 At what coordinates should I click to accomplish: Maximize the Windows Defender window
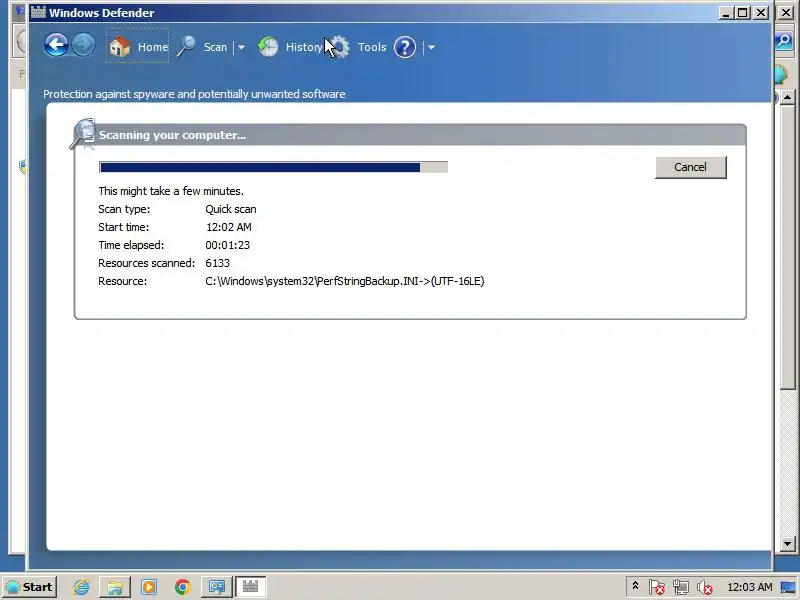743,13
